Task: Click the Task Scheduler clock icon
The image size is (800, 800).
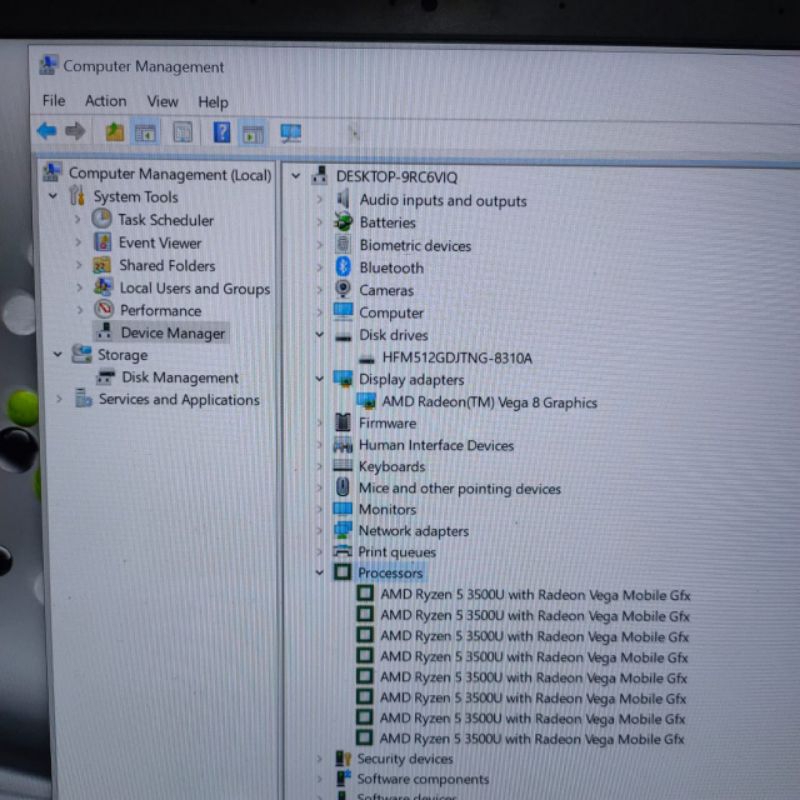Action: point(102,219)
